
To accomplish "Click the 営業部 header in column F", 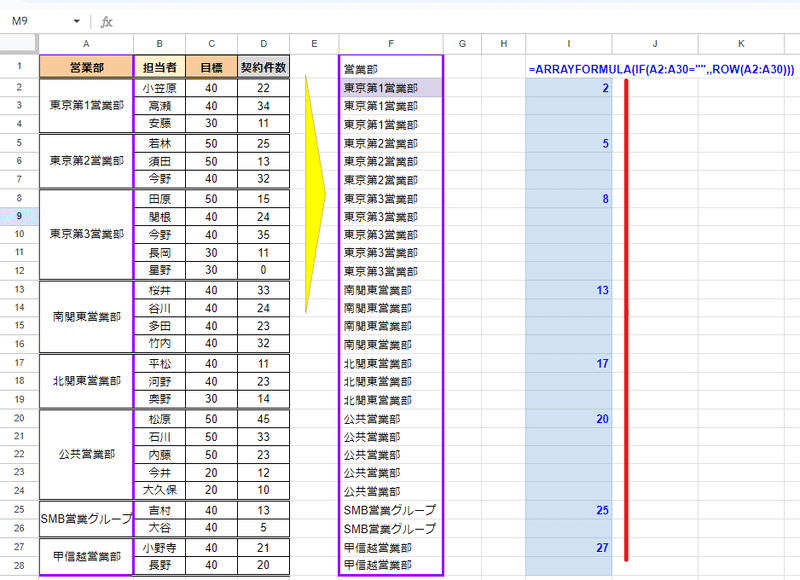I will 391,69.
